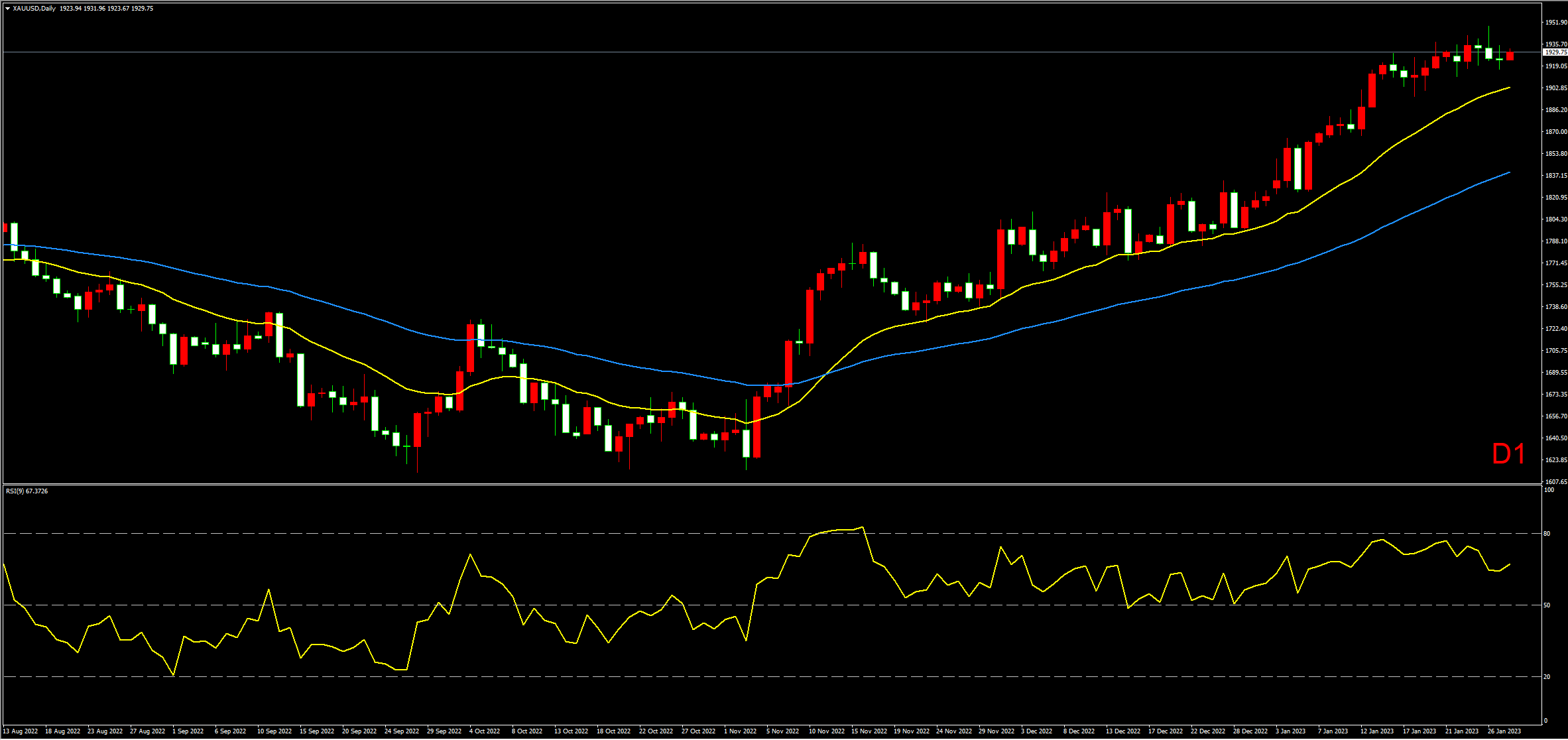Click the current price tag 1929.75
The width and height of the screenshot is (1568, 740).
tap(1555, 52)
